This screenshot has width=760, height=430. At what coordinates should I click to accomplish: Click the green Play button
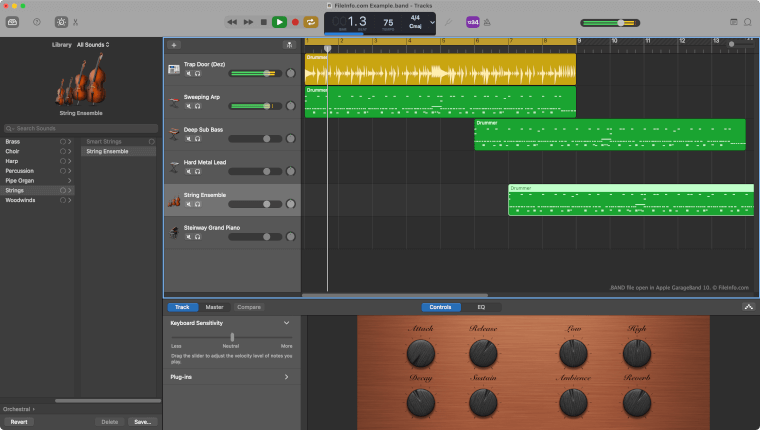tap(279, 21)
